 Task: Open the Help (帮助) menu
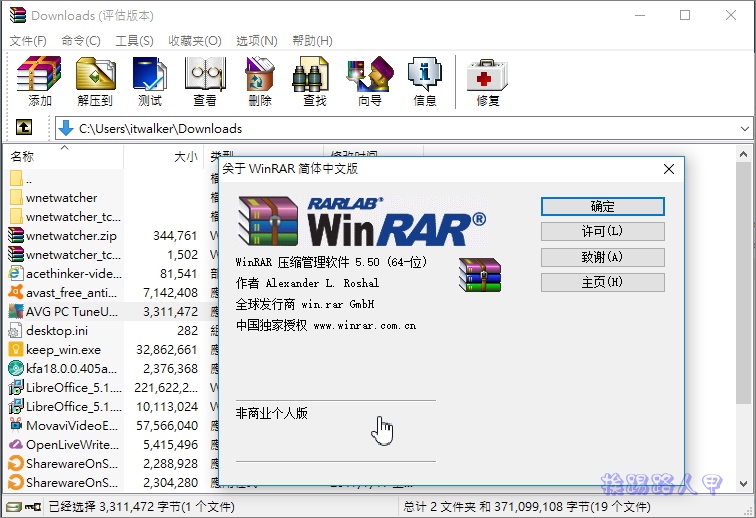(x=312, y=41)
